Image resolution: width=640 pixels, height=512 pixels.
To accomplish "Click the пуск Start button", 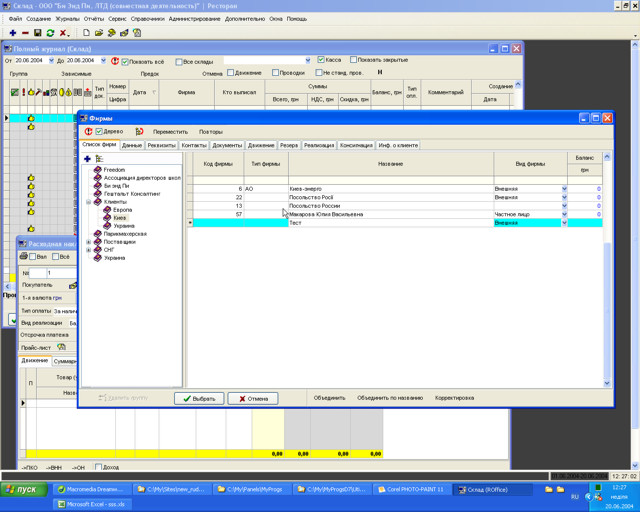I will pos(22,489).
